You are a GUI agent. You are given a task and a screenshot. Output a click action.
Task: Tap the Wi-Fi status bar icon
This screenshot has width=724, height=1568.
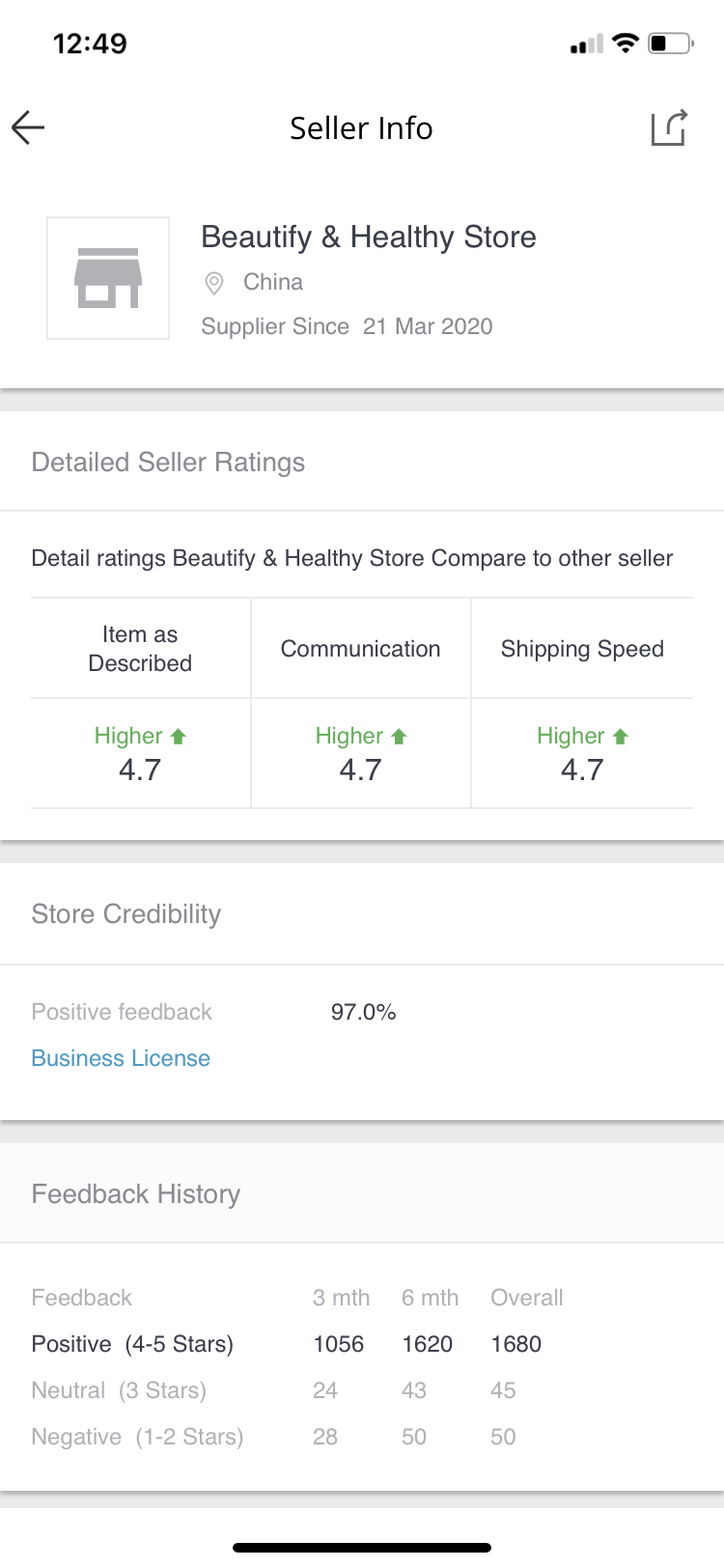[x=626, y=43]
